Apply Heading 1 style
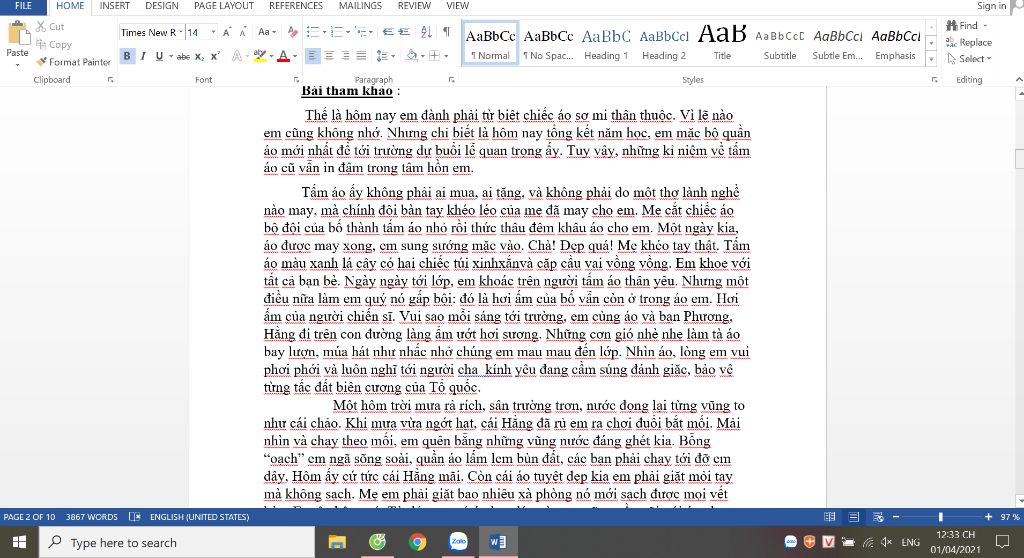Screen dimensions: 1024x558 click(606, 43)
